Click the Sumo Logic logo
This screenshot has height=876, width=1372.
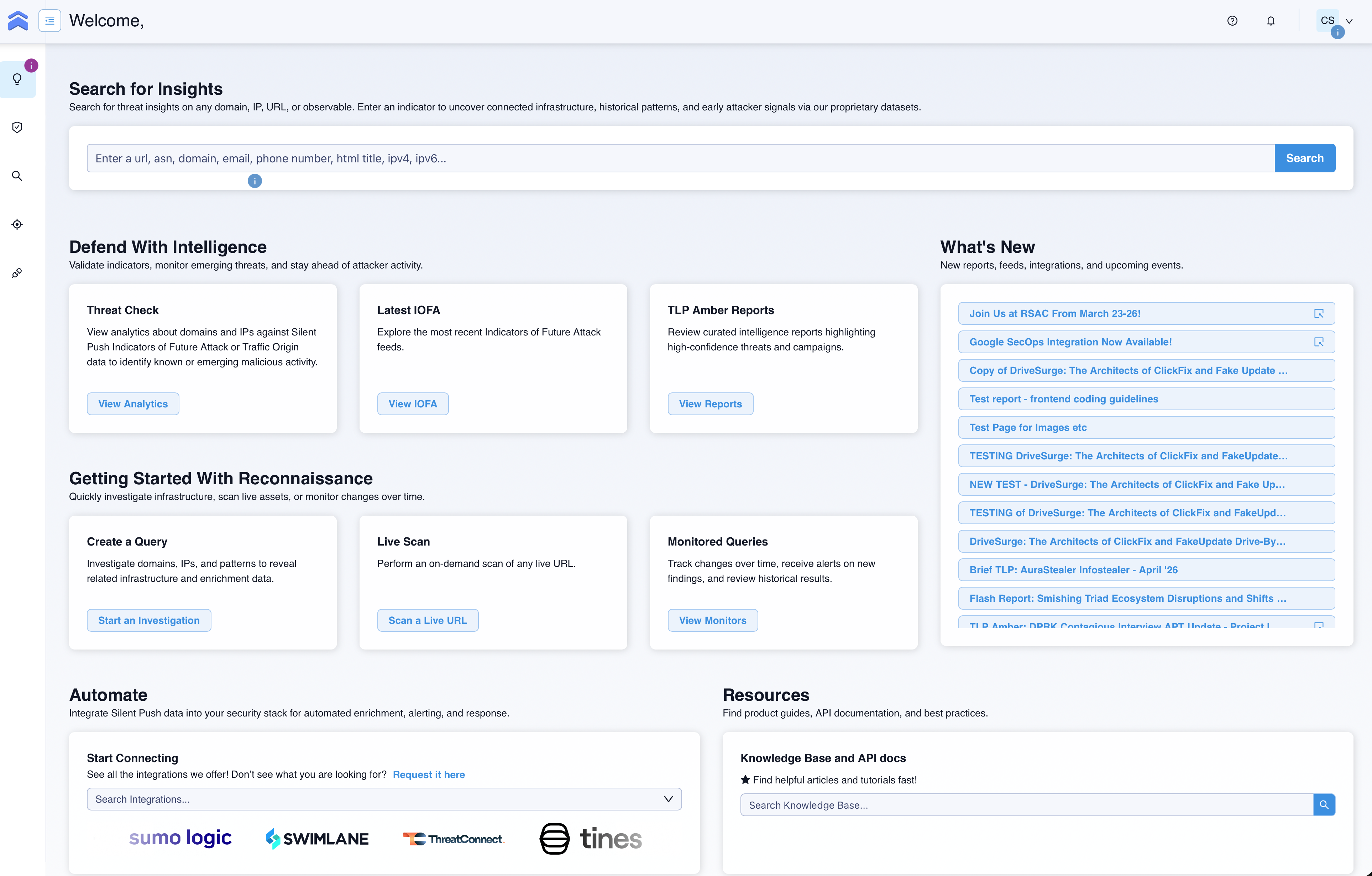[x=180, y=838]
